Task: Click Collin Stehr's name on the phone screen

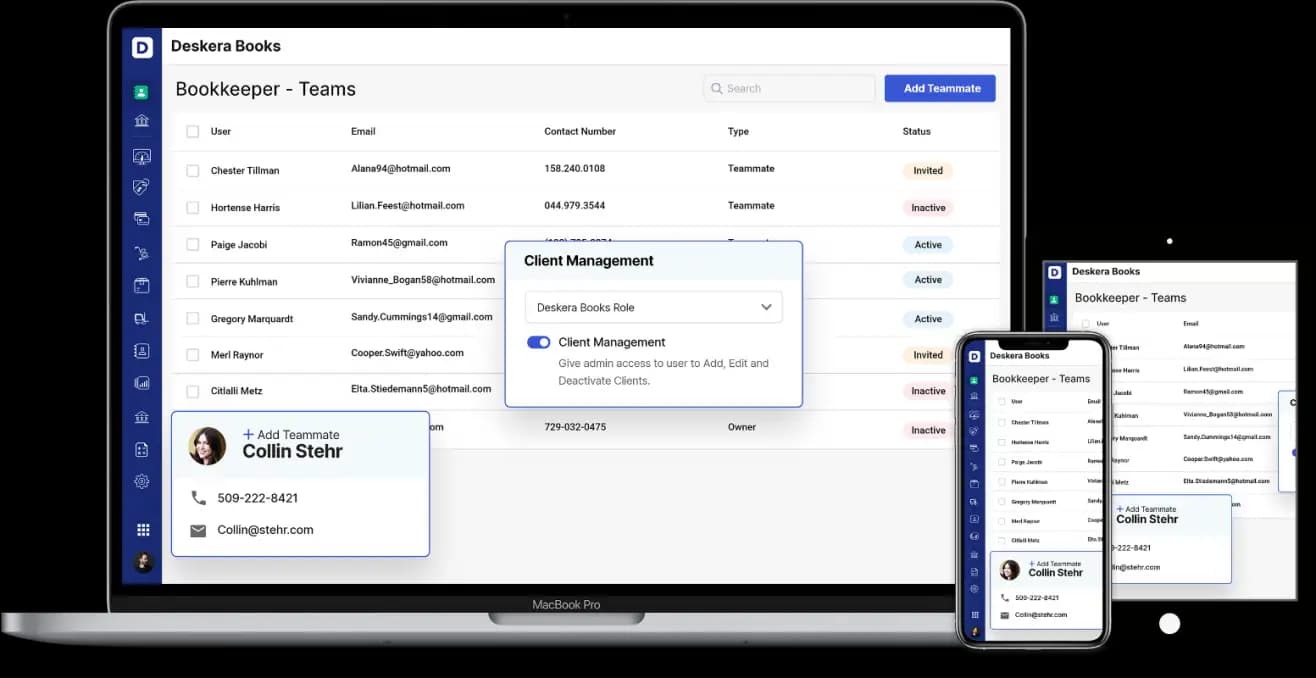Action: point(1055,573)
